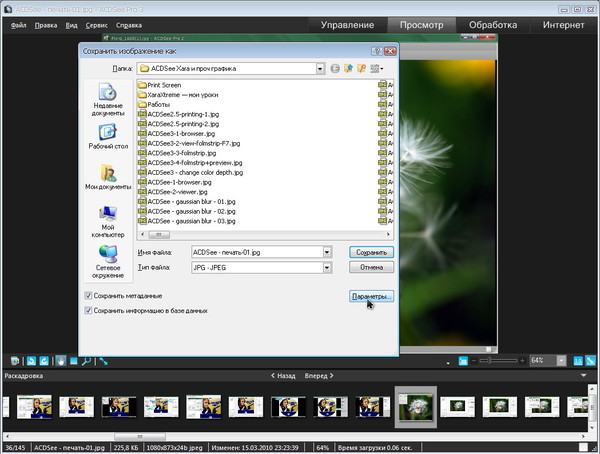Click the 1080x873x24b jpeg status entry

tap(175, 447)
